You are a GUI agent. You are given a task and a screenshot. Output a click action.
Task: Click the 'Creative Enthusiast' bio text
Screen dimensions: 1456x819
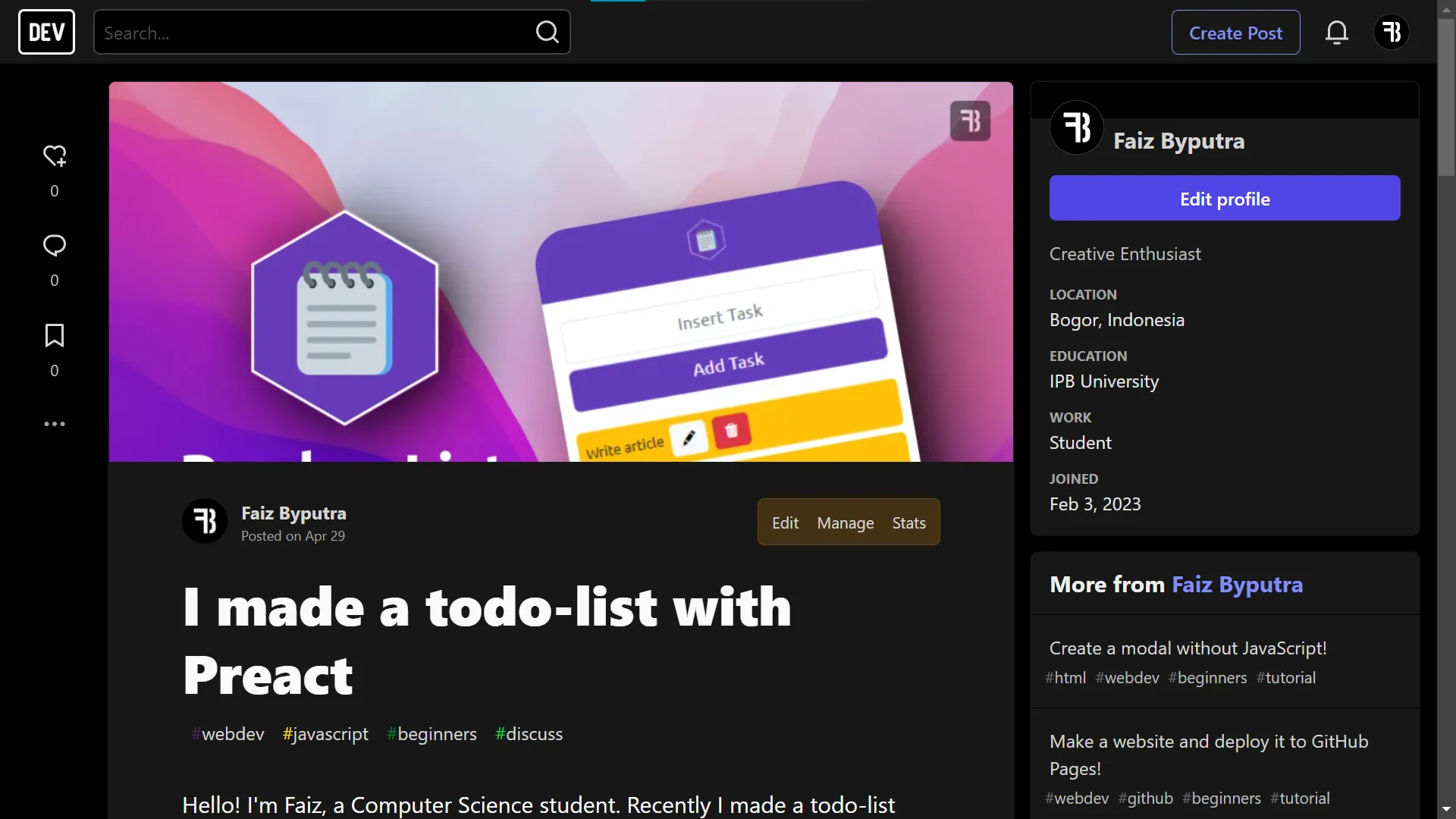1125,254
